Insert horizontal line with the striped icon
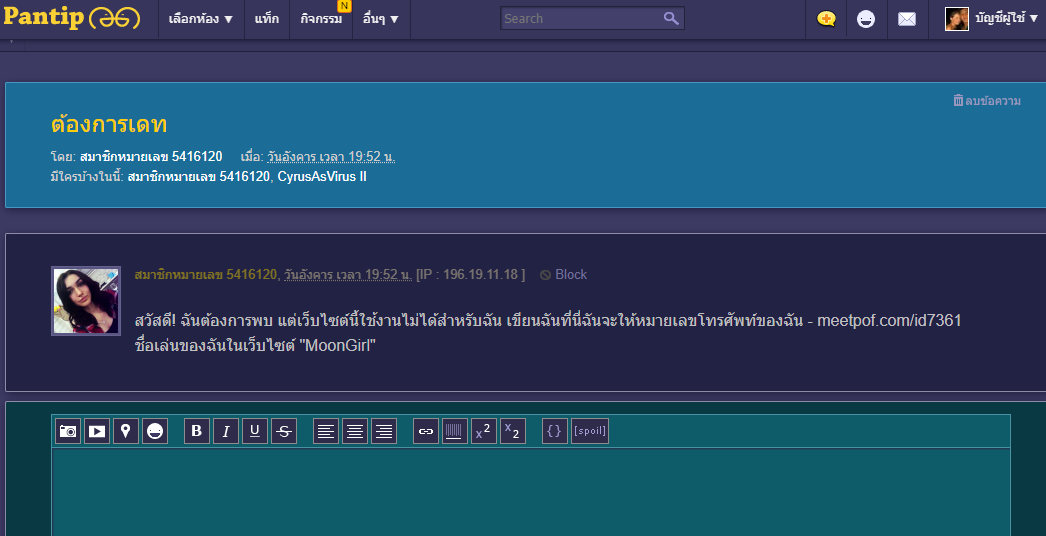 (x=455, y=431)
